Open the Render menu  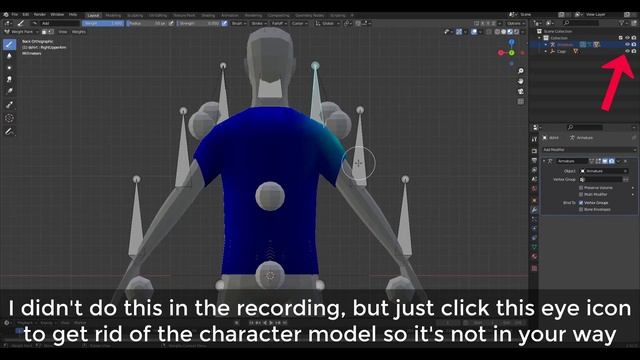tap(40, 15)
